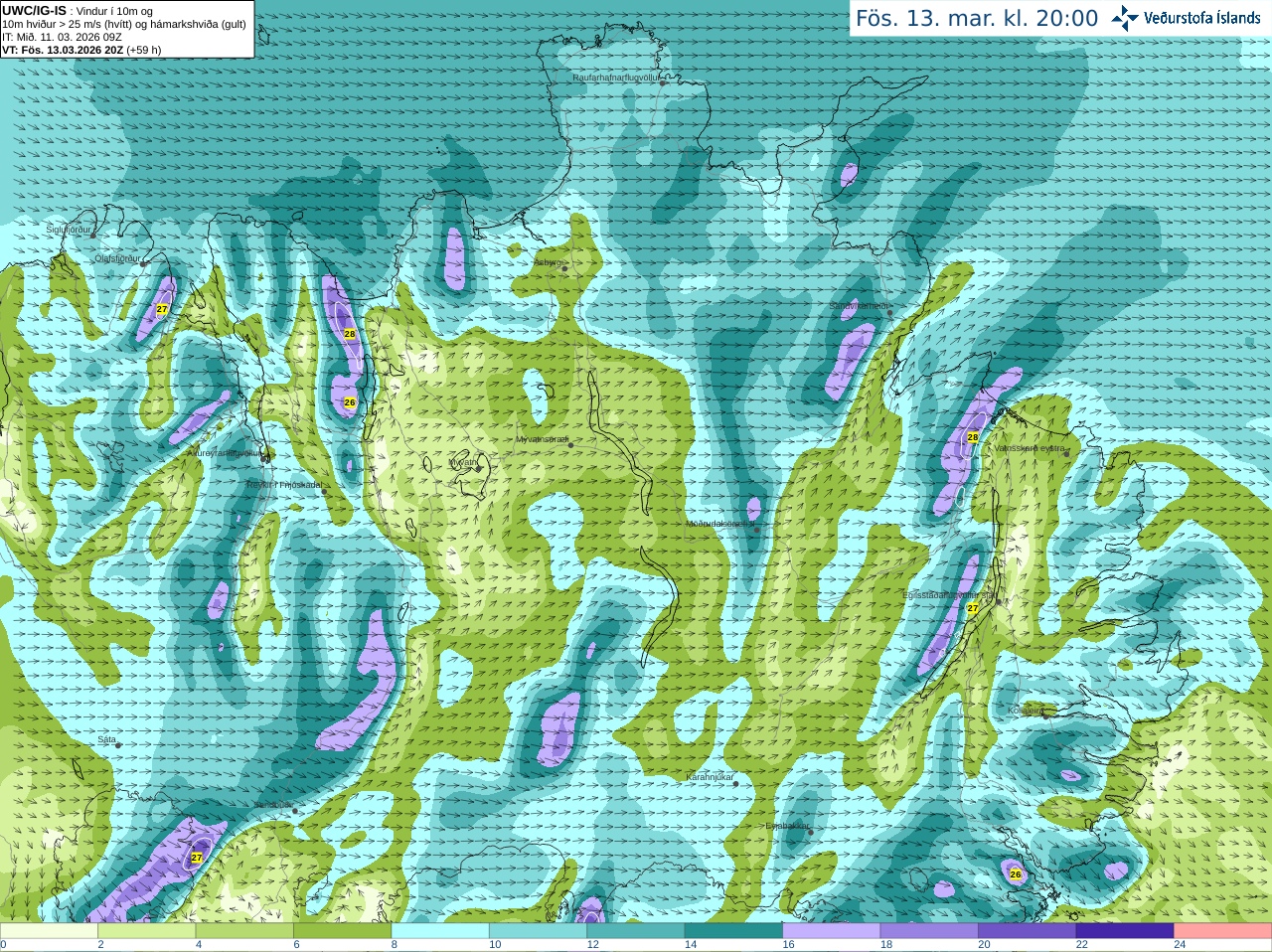Click the legend value 20
The height and width of the screenshot is (952, 1272).
coord(984,945)
